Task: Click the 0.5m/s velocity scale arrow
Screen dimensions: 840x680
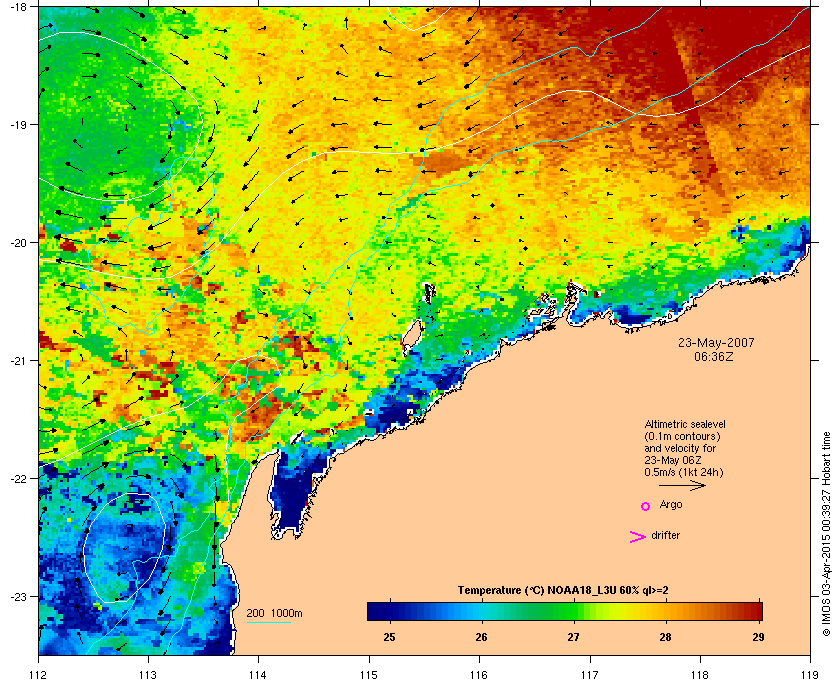Action: [x=682, y=486]
